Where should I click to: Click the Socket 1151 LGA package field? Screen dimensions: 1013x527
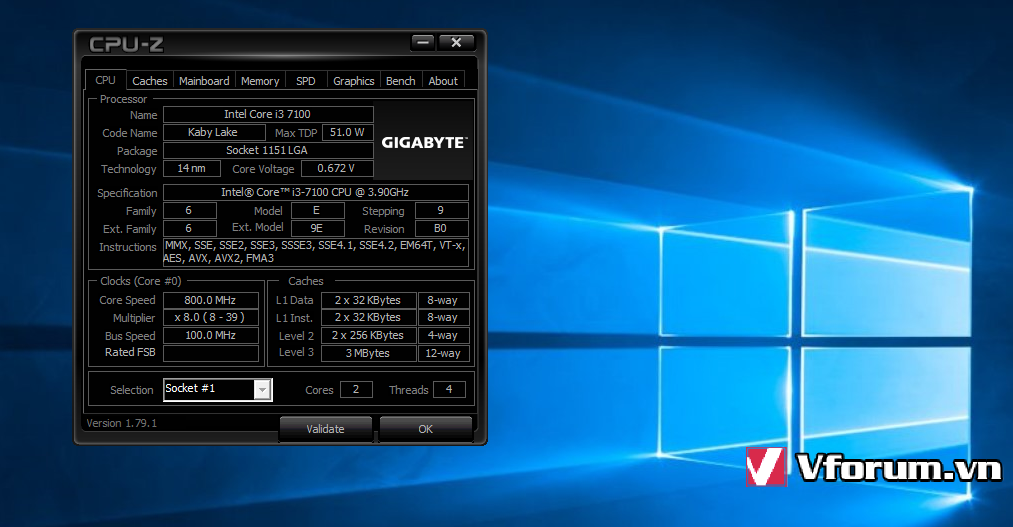pyautogui.click(x=268, y=150)
